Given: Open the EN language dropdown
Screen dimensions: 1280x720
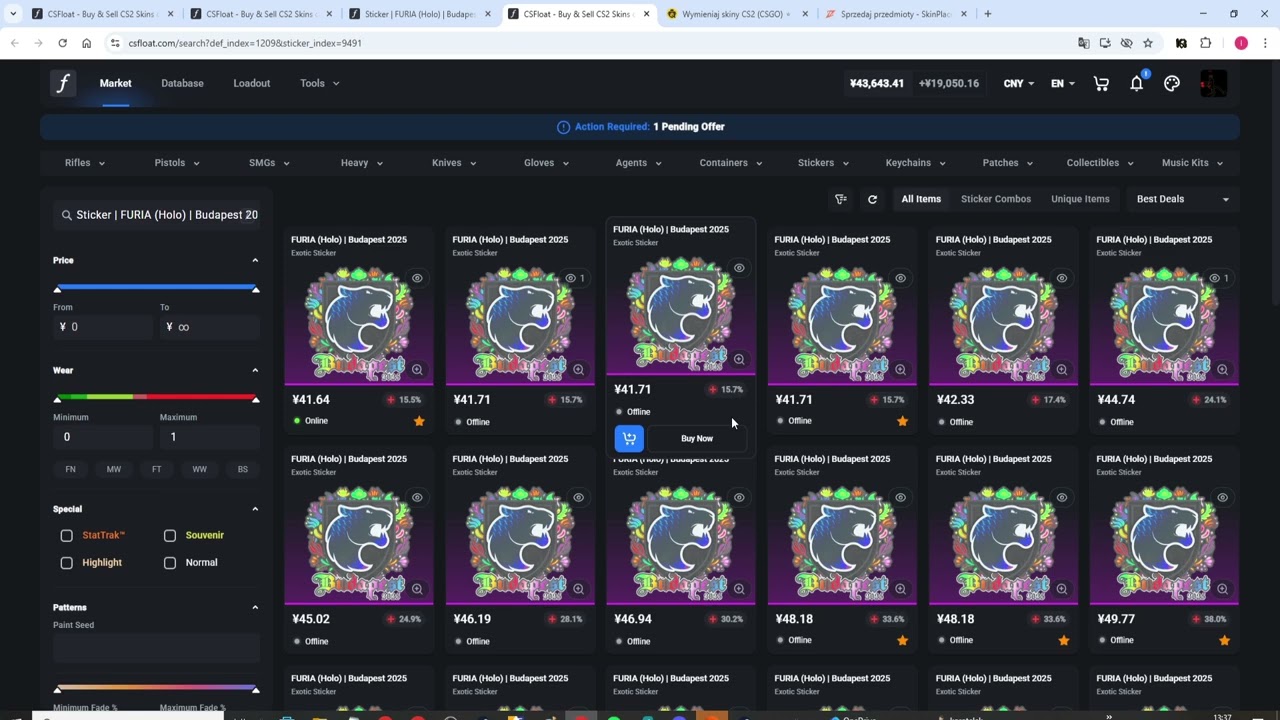Looking at the screenshot, I should coord(1063,84).
